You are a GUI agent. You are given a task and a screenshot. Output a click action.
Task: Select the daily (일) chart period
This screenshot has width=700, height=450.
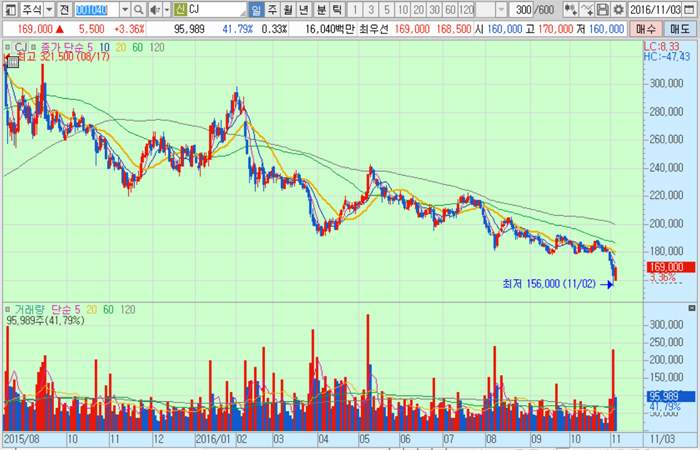(256, 9)
